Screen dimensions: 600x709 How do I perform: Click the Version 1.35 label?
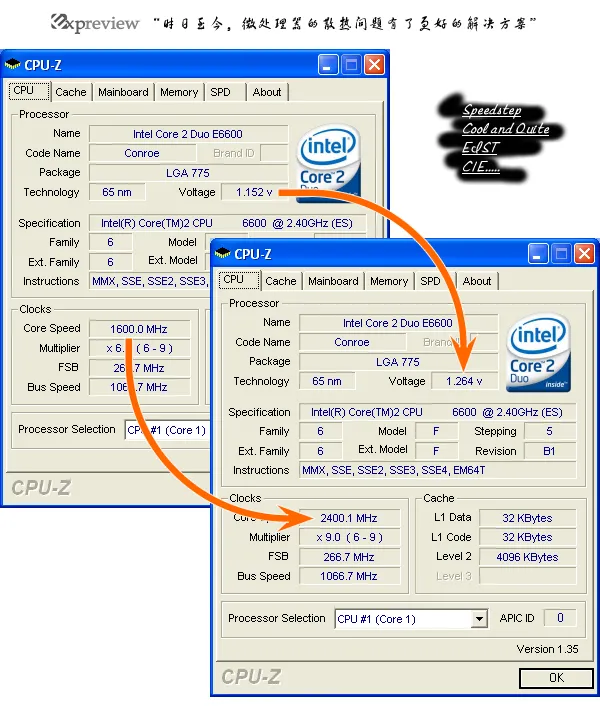pos(547,649)
